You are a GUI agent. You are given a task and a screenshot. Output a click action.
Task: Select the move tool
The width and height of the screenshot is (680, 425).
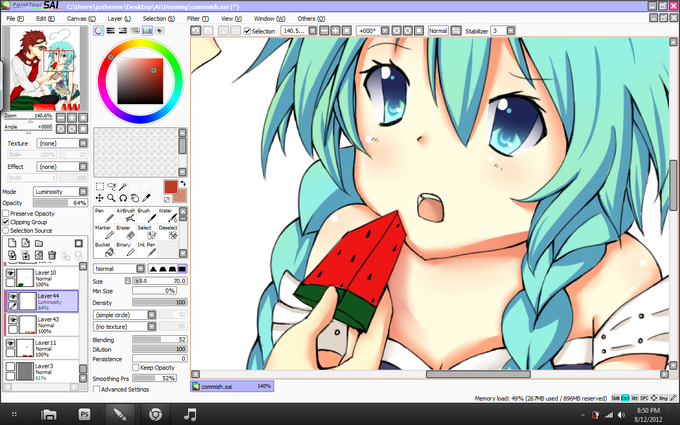pos(99,198)
